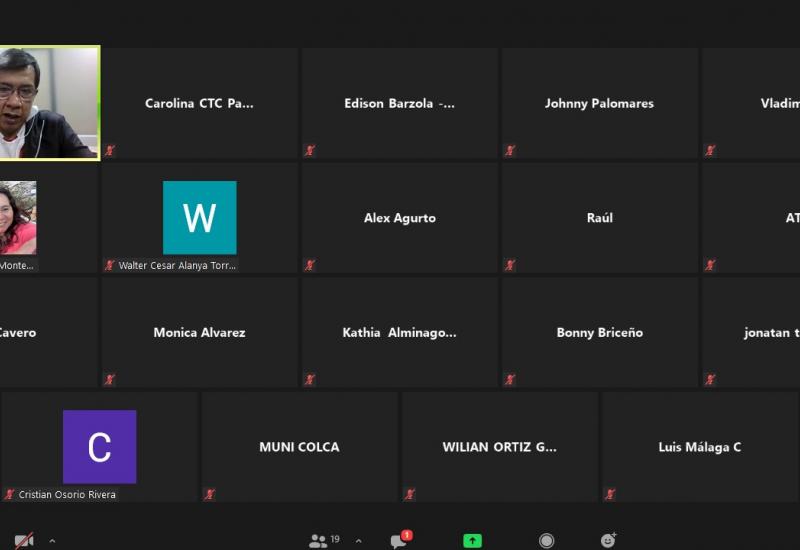Open the Chat with unread badge
Image resolution: width=800 pixels, height=550 pixels.
click(x=398, y=541)
